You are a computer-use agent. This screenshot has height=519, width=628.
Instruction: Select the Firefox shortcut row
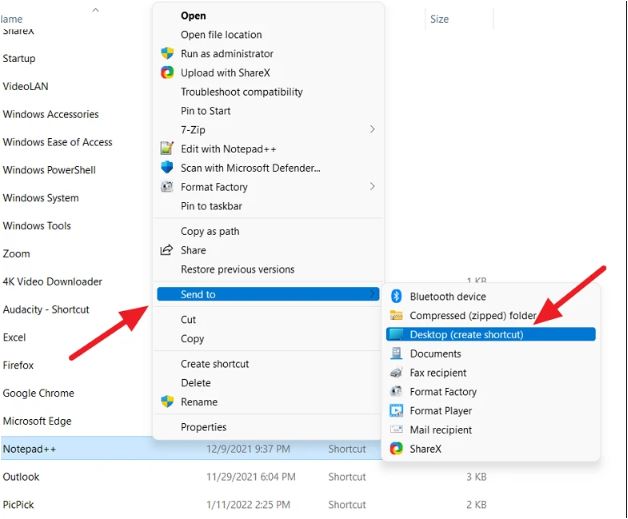(x=18, y=365)
